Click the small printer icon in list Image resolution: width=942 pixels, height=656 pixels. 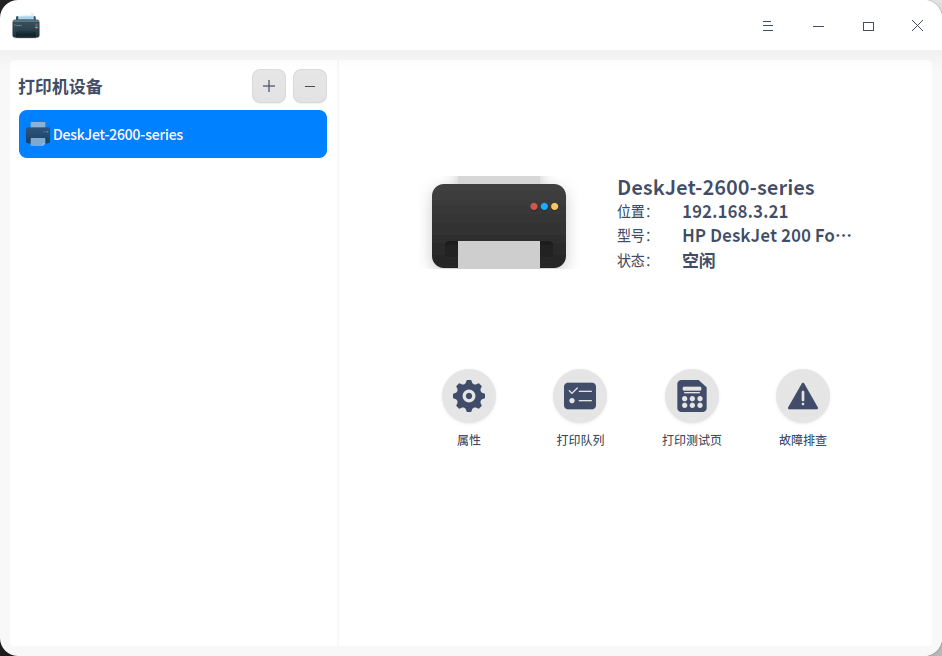point(37,134)
